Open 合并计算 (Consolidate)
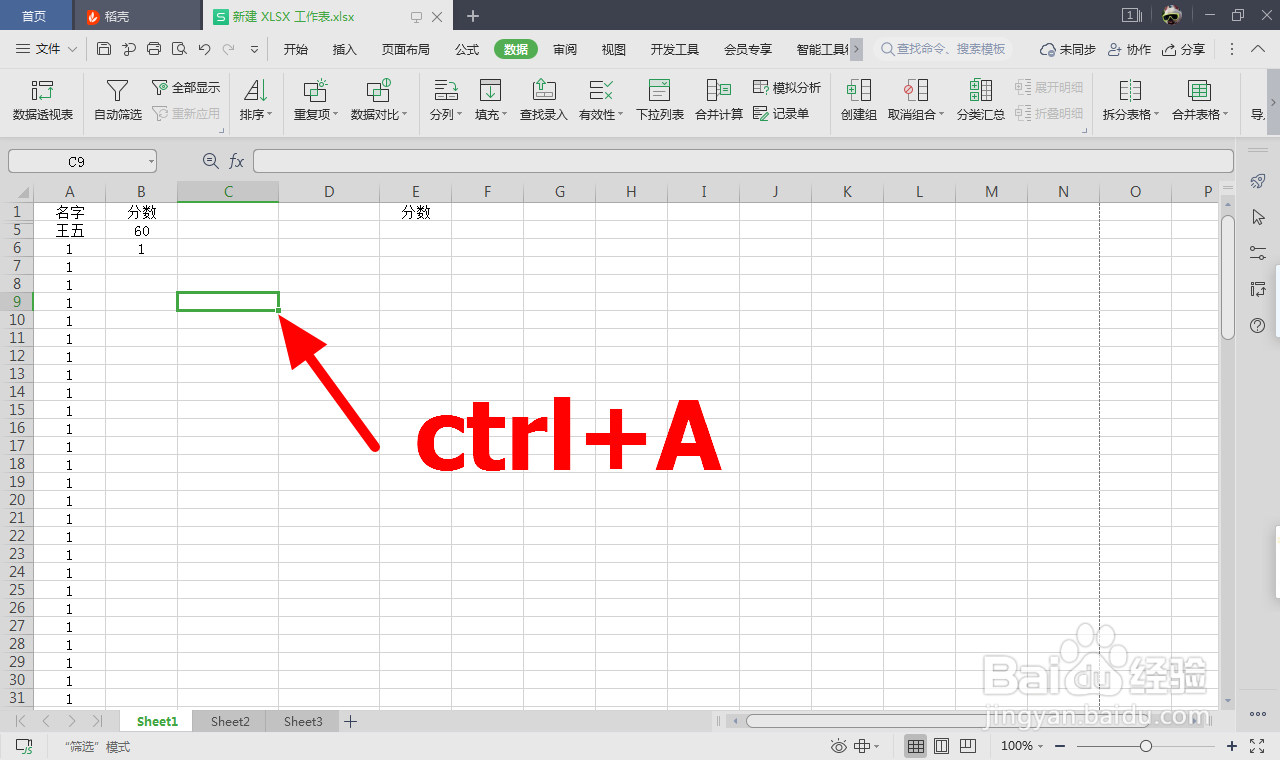 point(719,100)
